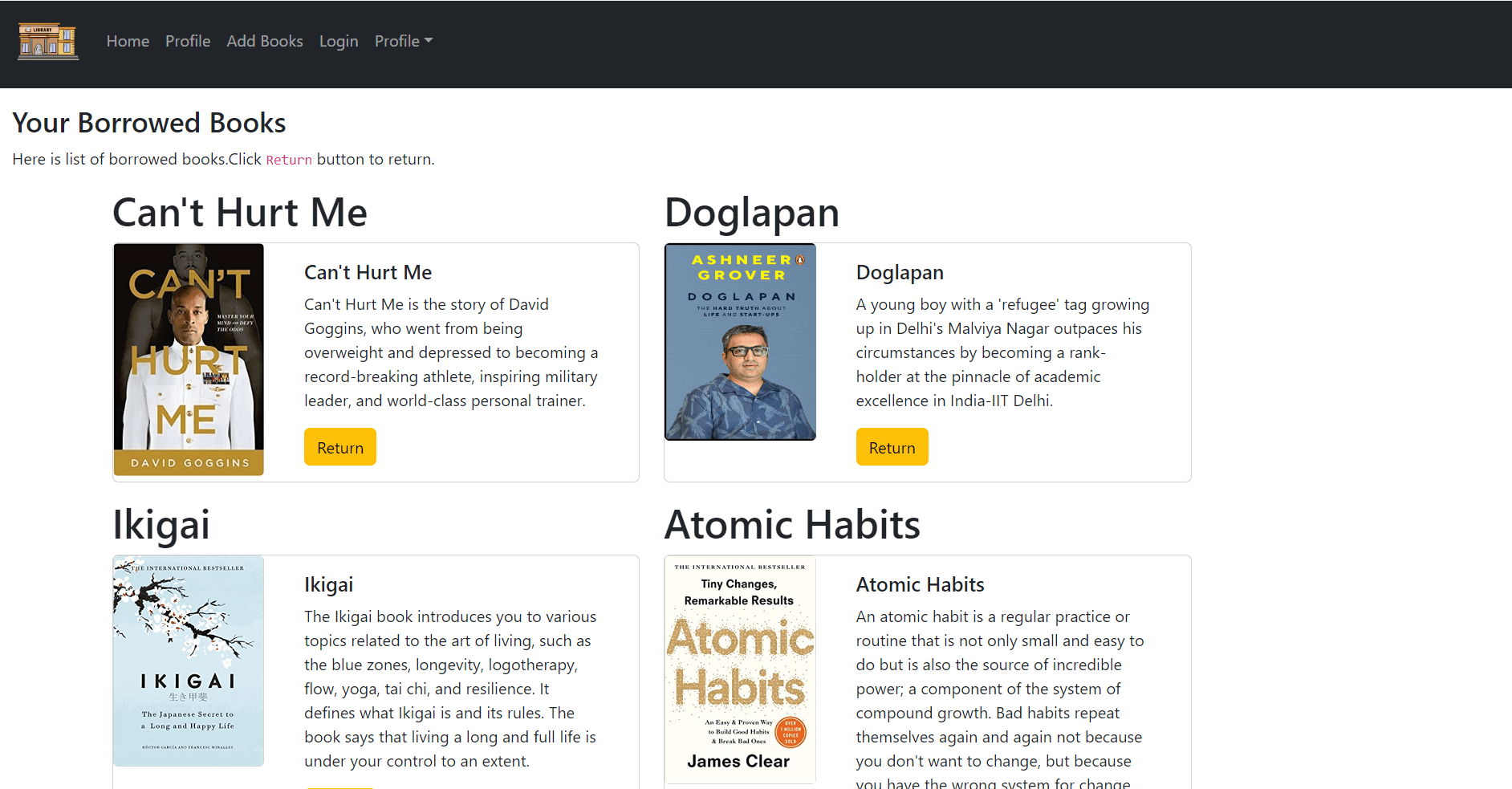Click the Doglapan card title
This screenshot has height=789, width=1512.
tap(900, 272)
